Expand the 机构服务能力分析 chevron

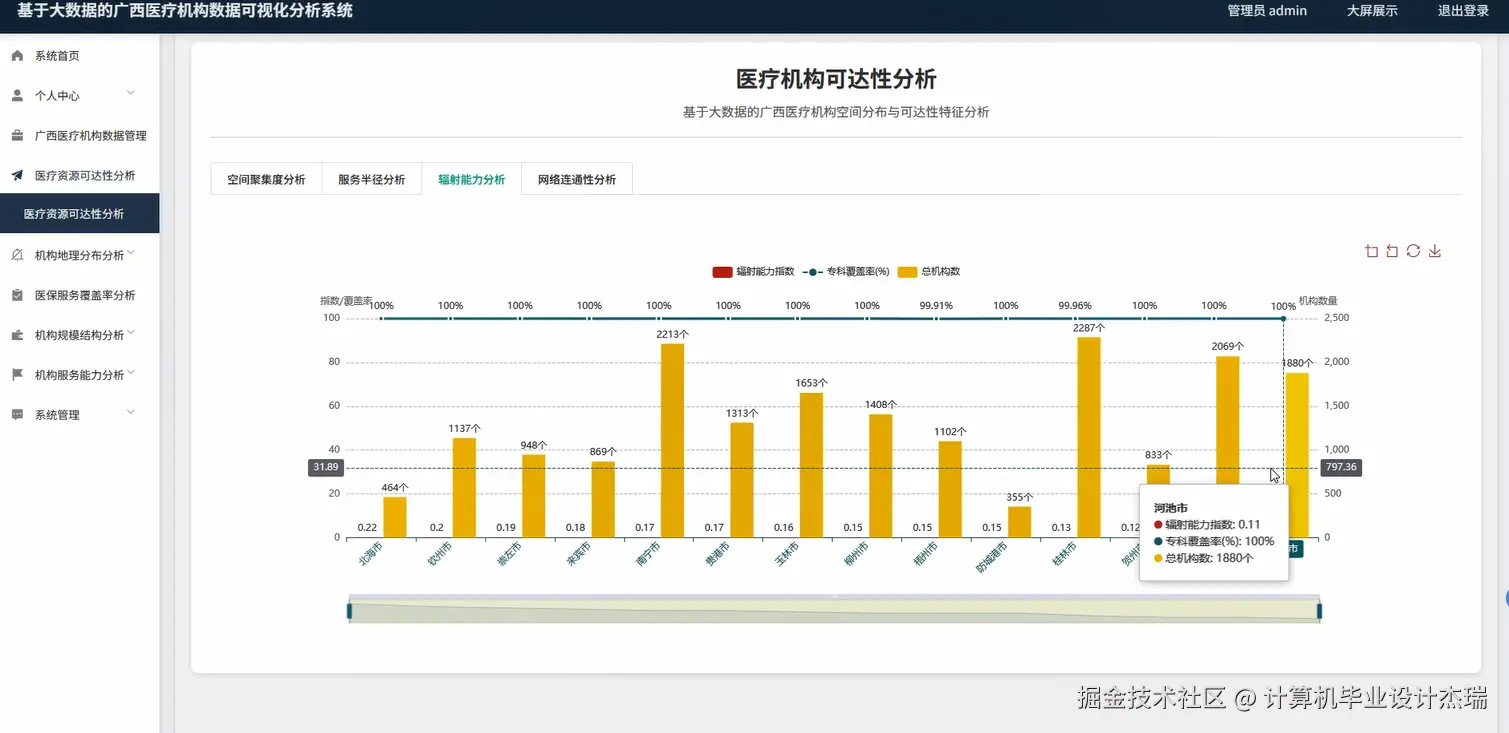(x=131, y=374)
